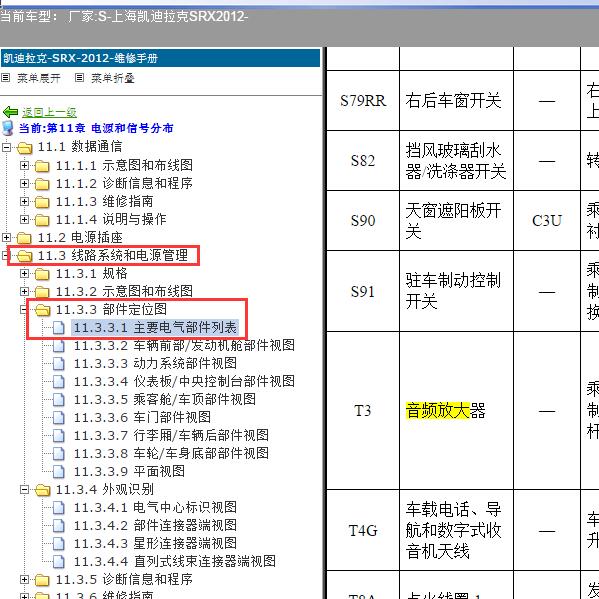Open 11.3.3.8 车轮/车身底部部件视图 page
This screenshot has width=599, height=599.
171,453
